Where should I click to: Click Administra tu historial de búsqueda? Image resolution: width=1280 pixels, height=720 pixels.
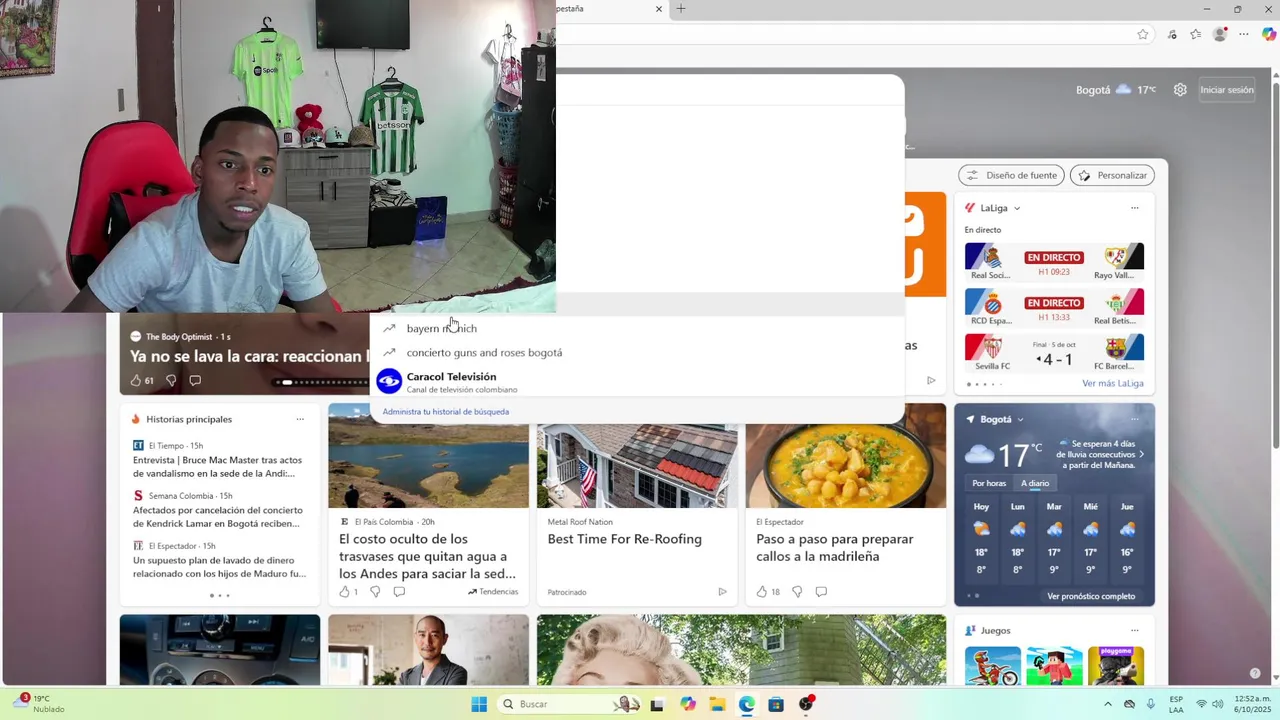(445, 412)
